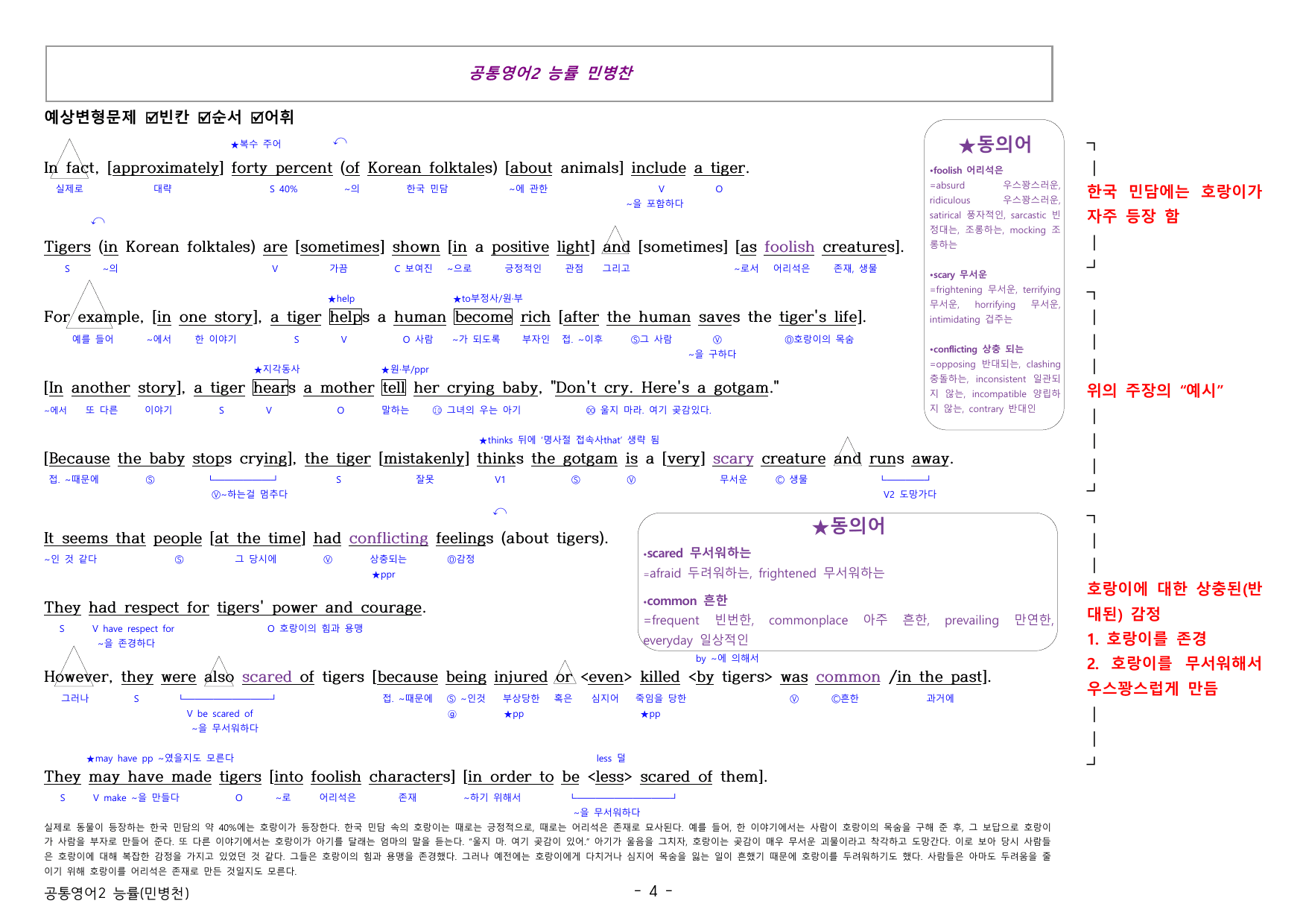Screen dimensions: 1306x924
Task: Click the word "However" starting the sentence
Action: point(78,677)
